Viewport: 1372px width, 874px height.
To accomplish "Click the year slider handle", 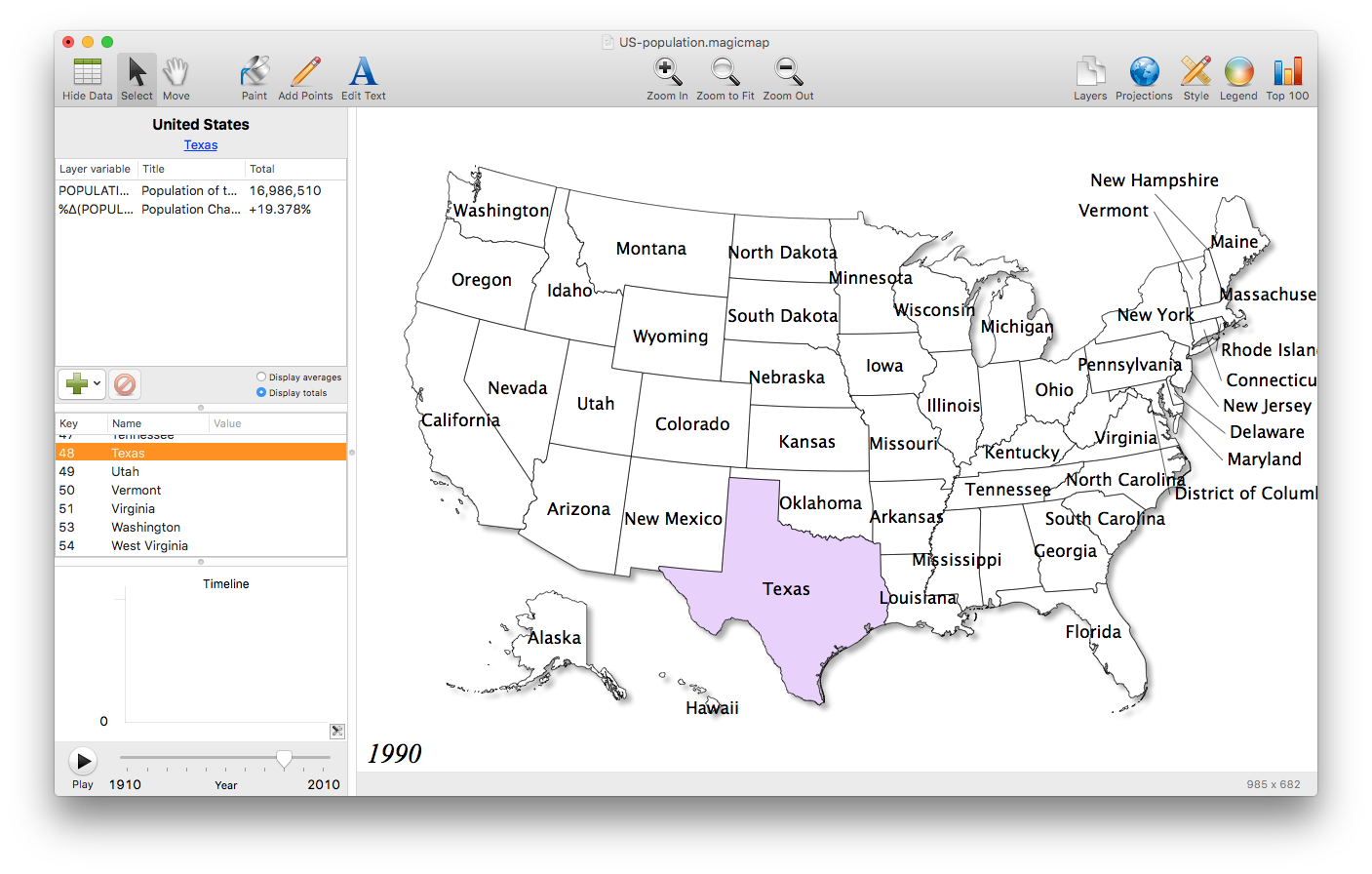I will click(x=284, y=758).
